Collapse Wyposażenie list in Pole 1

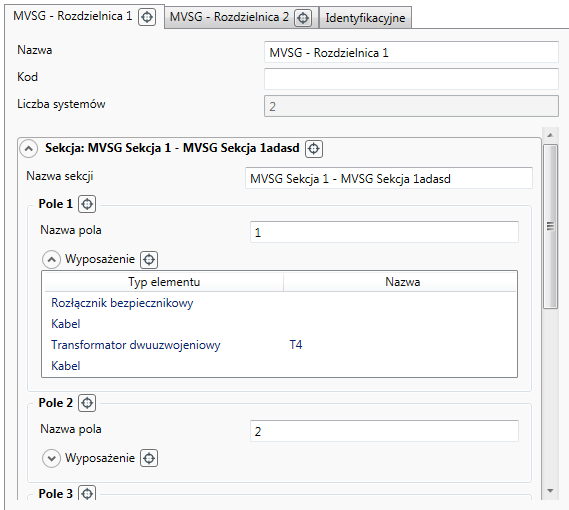pyautogui.click(x=52, y=260)
